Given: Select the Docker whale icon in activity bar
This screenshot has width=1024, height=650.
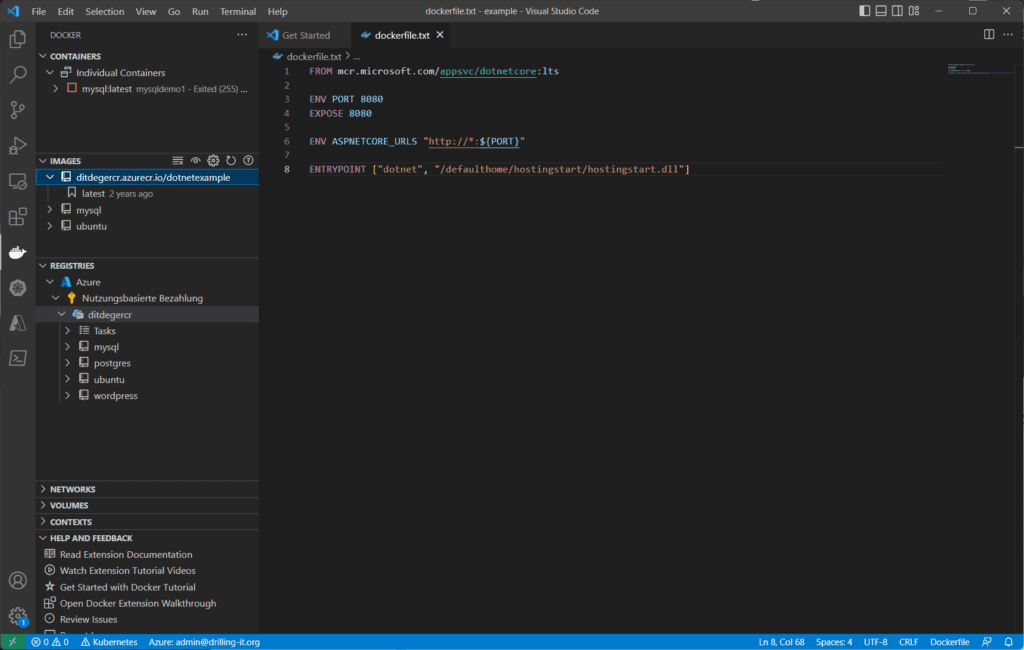Looking at the screenshot, I should [x=18, y=252].
